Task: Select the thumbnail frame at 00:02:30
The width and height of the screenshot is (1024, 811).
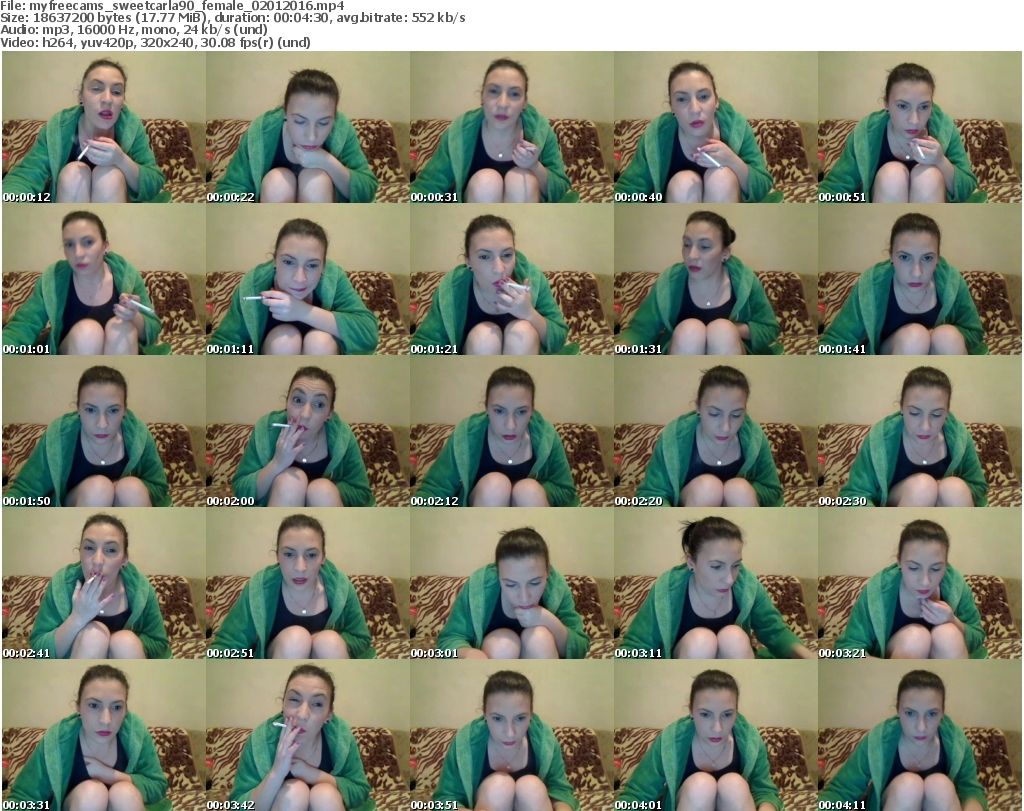Action: tap(920, 432)
